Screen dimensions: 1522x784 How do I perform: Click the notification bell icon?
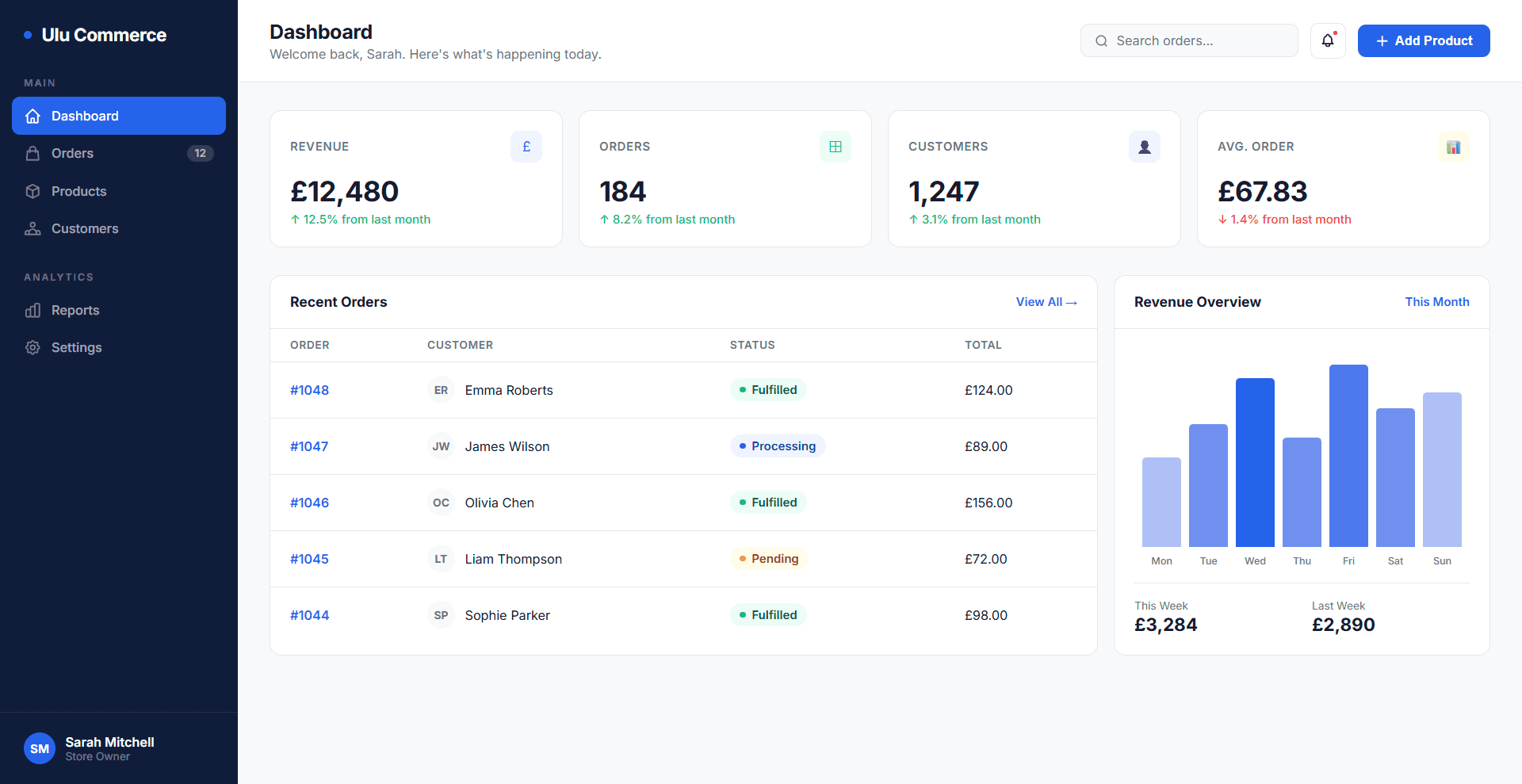click(1328, 40)
